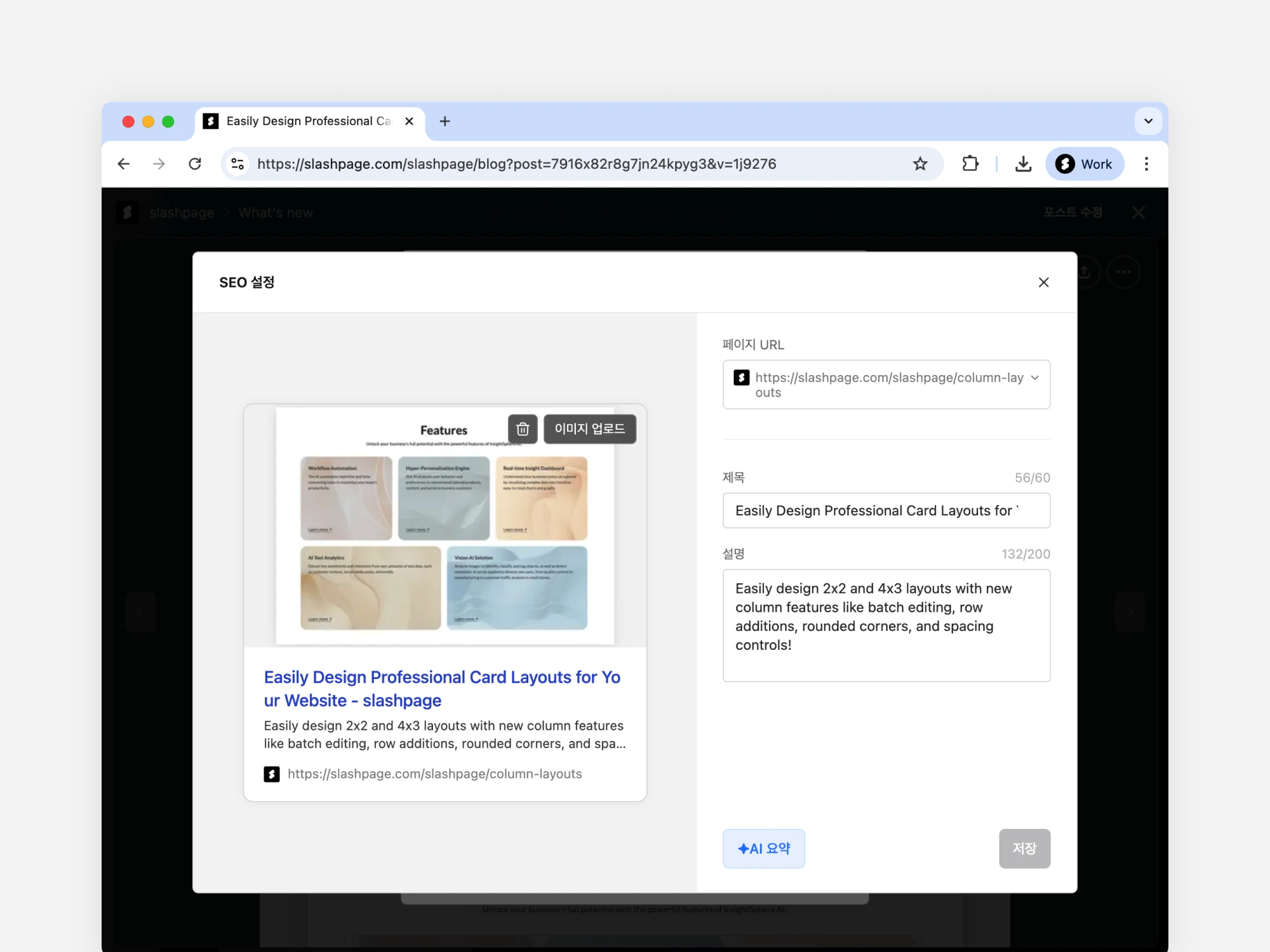View site information icon in address bar
This screenshot has width=1270, height=952.
click(237, 164)
